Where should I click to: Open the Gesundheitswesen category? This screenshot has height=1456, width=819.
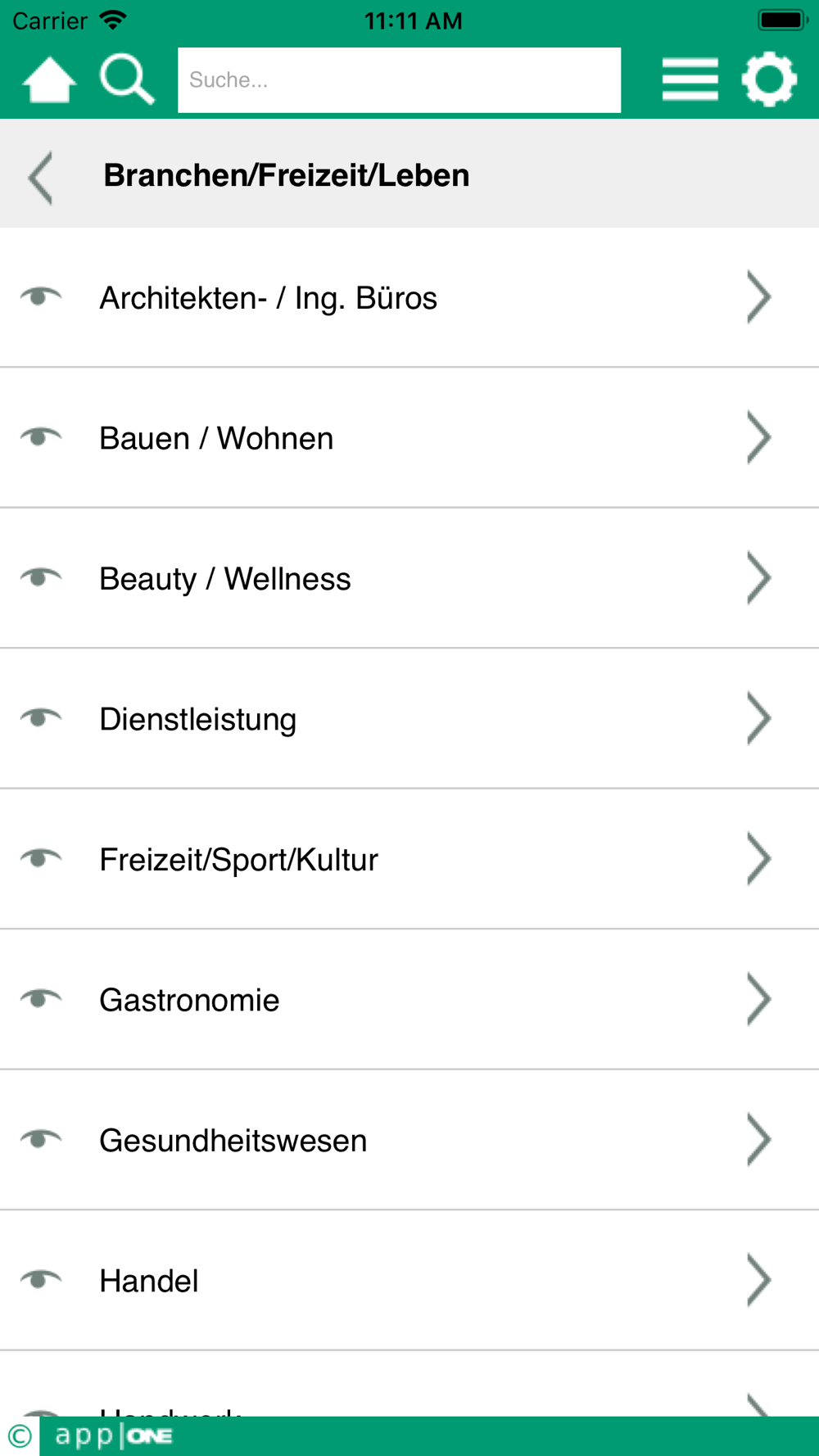[x=233, y=1141]
